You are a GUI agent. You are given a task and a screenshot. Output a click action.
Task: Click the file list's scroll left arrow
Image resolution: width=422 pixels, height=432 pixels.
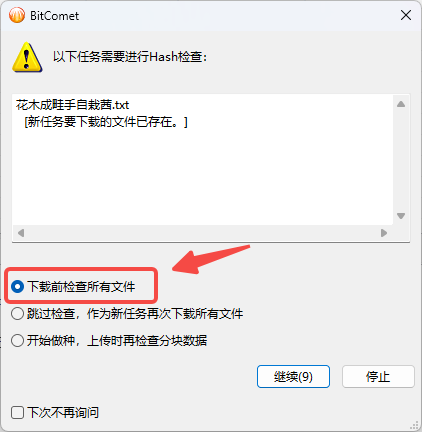pos(21,233)
